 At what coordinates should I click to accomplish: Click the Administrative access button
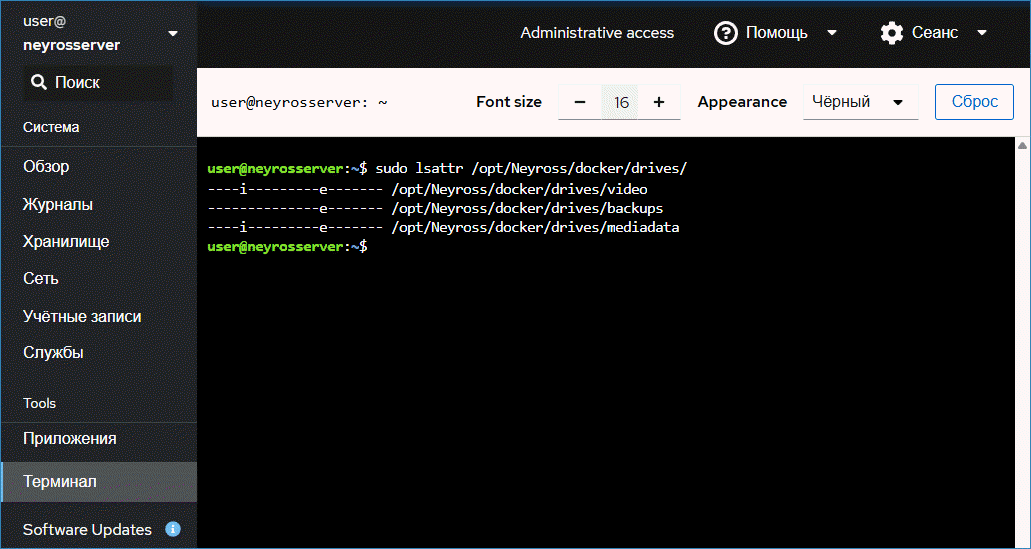pyautogui.click(x=597, y=33)
